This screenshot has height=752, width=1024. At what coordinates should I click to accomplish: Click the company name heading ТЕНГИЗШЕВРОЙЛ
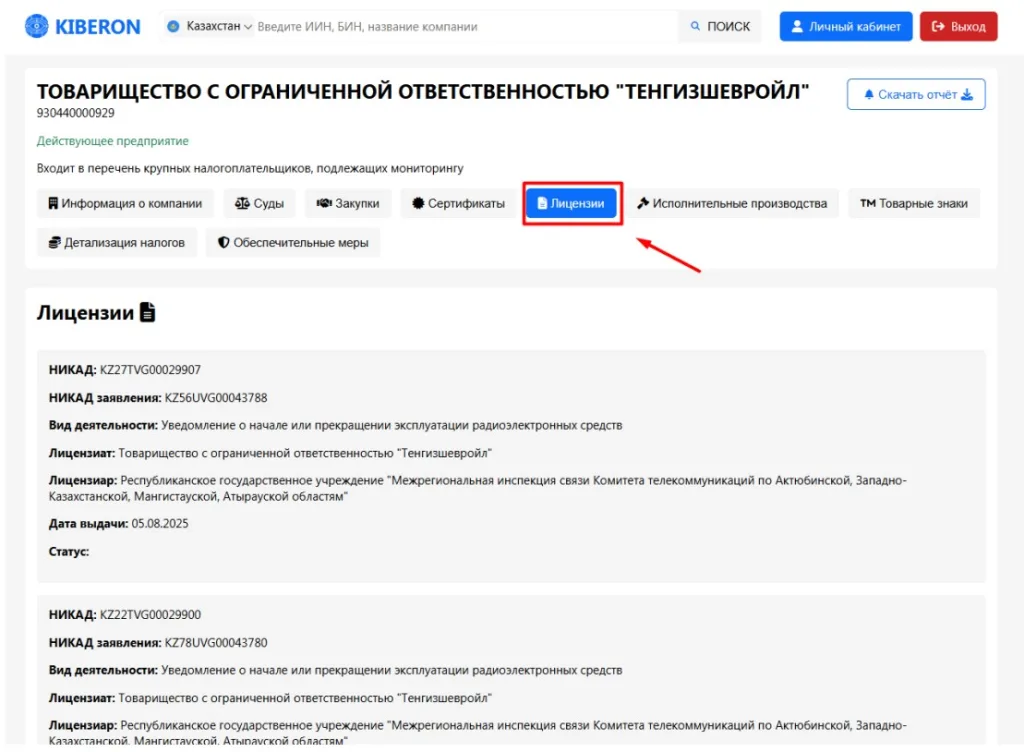pos(423,91)
